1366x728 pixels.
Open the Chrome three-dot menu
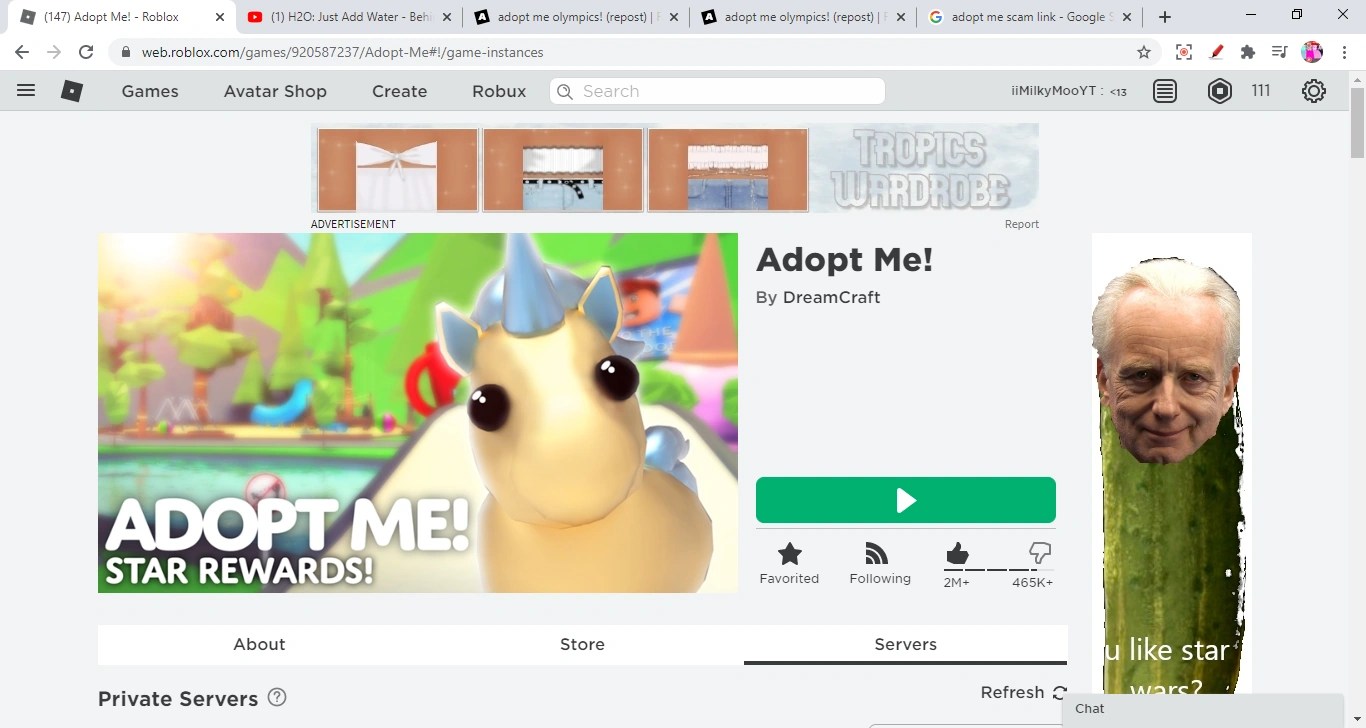pos(1344,51)
